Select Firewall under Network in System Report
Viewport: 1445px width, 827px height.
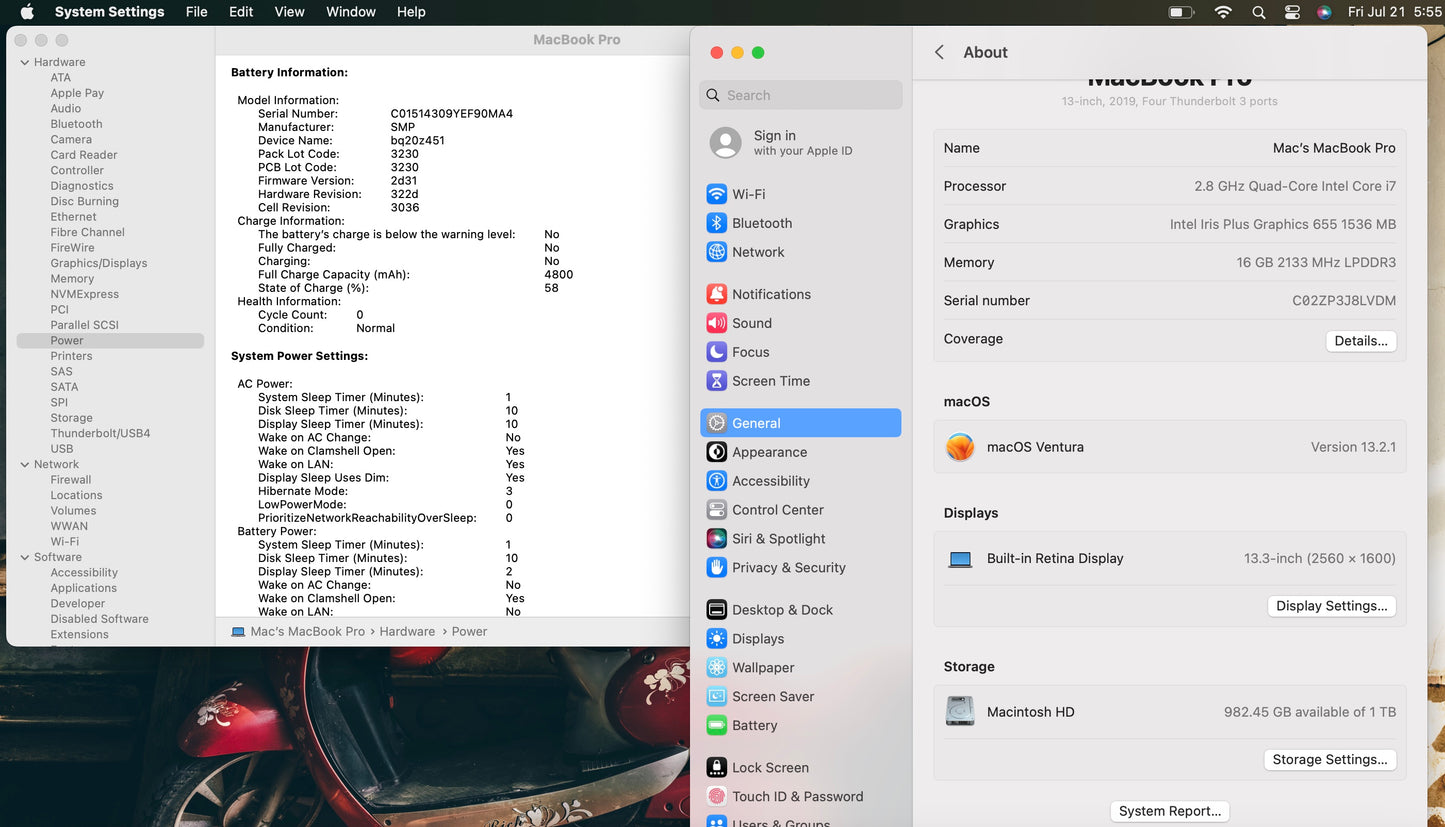[x=71, y=480]
